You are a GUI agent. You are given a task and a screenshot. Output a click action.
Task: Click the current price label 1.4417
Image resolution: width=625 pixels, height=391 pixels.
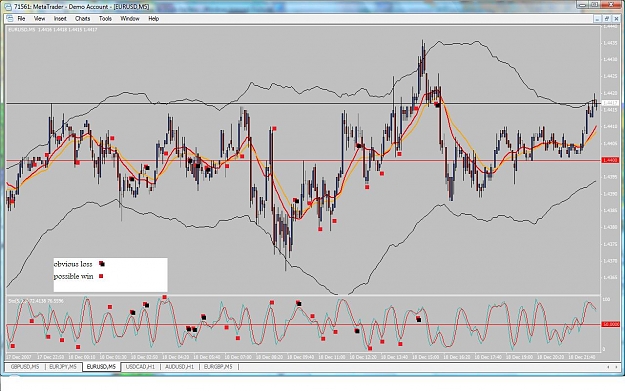click(x=609, y=103)
